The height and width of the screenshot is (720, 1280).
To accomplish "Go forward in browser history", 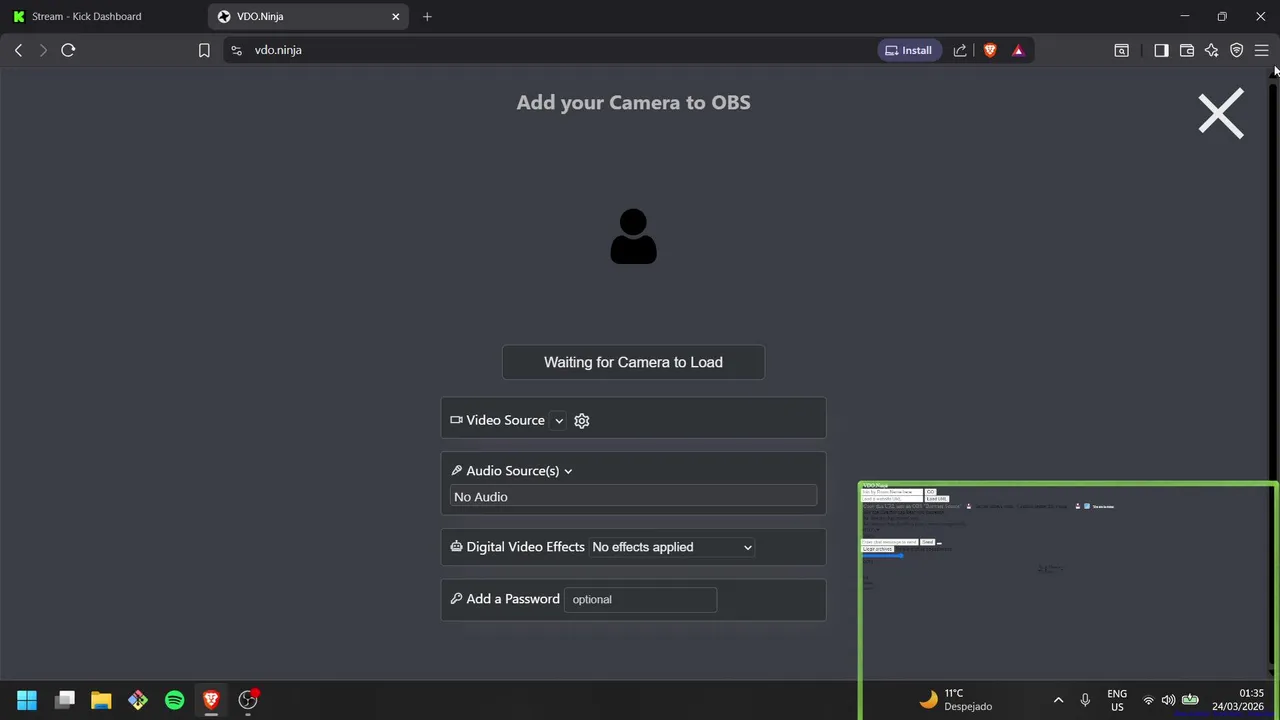I will (x=43, y=50).
